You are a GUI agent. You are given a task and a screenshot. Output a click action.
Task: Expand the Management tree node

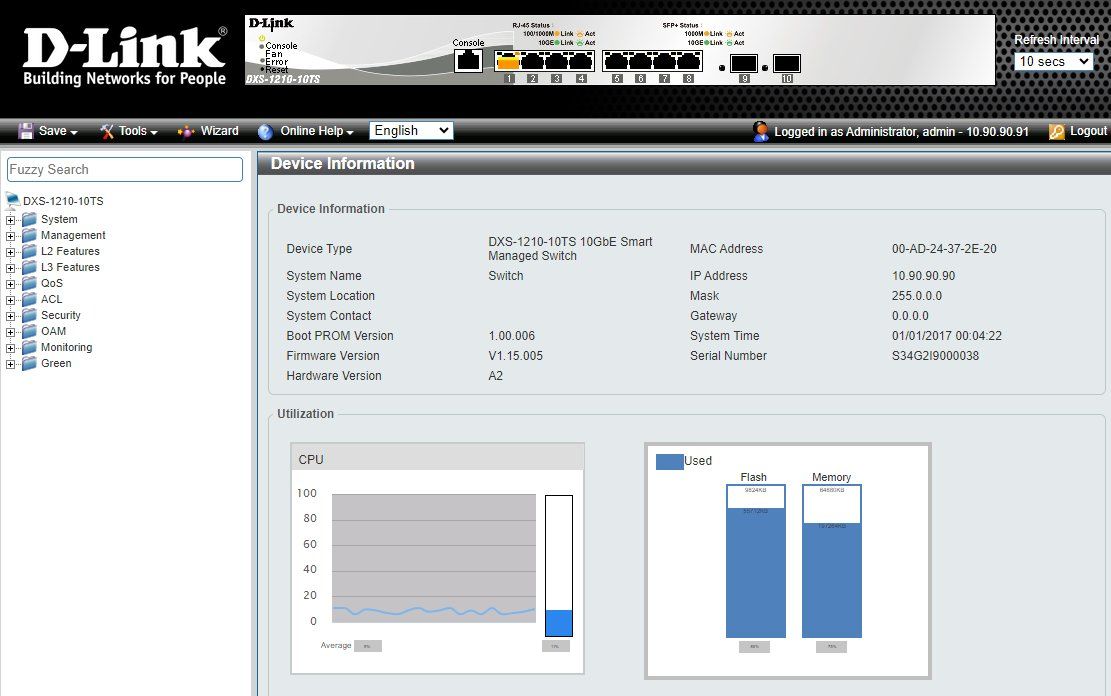click(x=10, y=236)
